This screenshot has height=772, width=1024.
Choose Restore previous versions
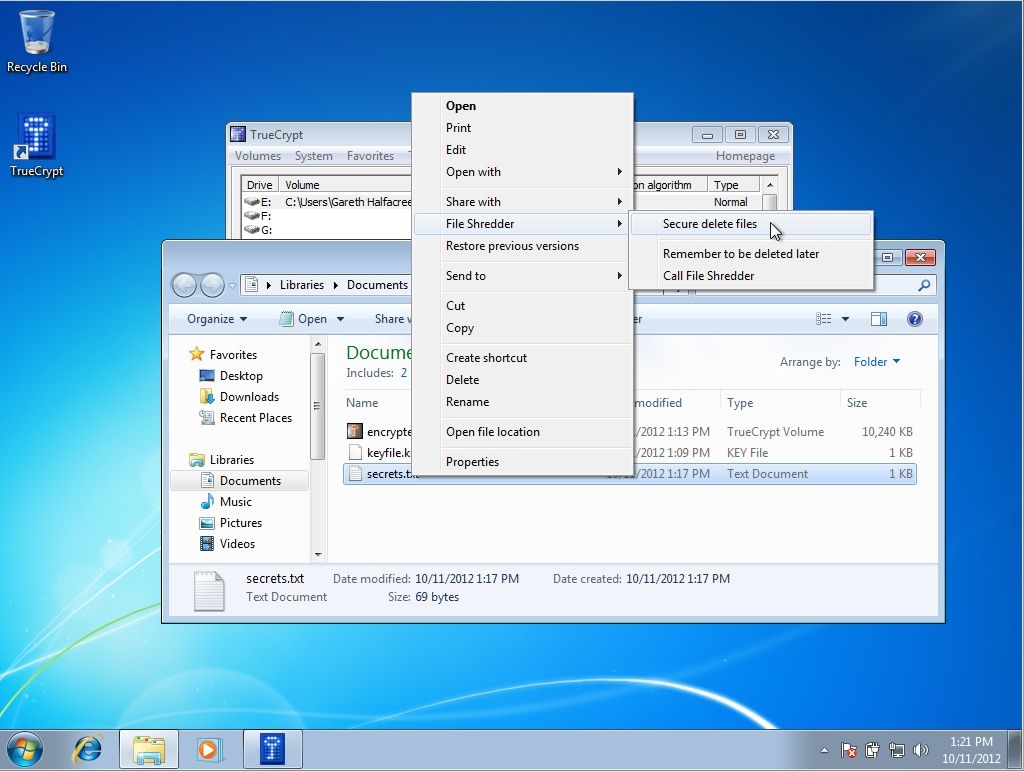[x=523, y=246]
